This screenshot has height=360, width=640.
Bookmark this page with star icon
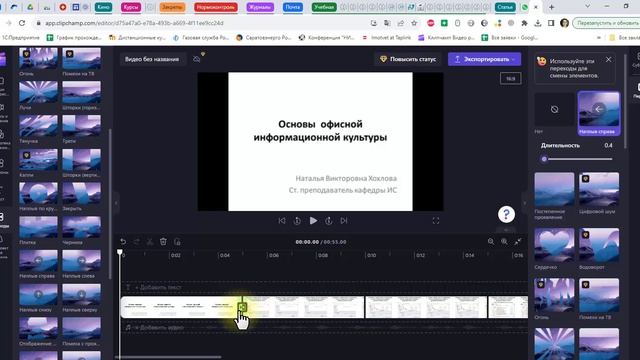[x=414, y=23]
